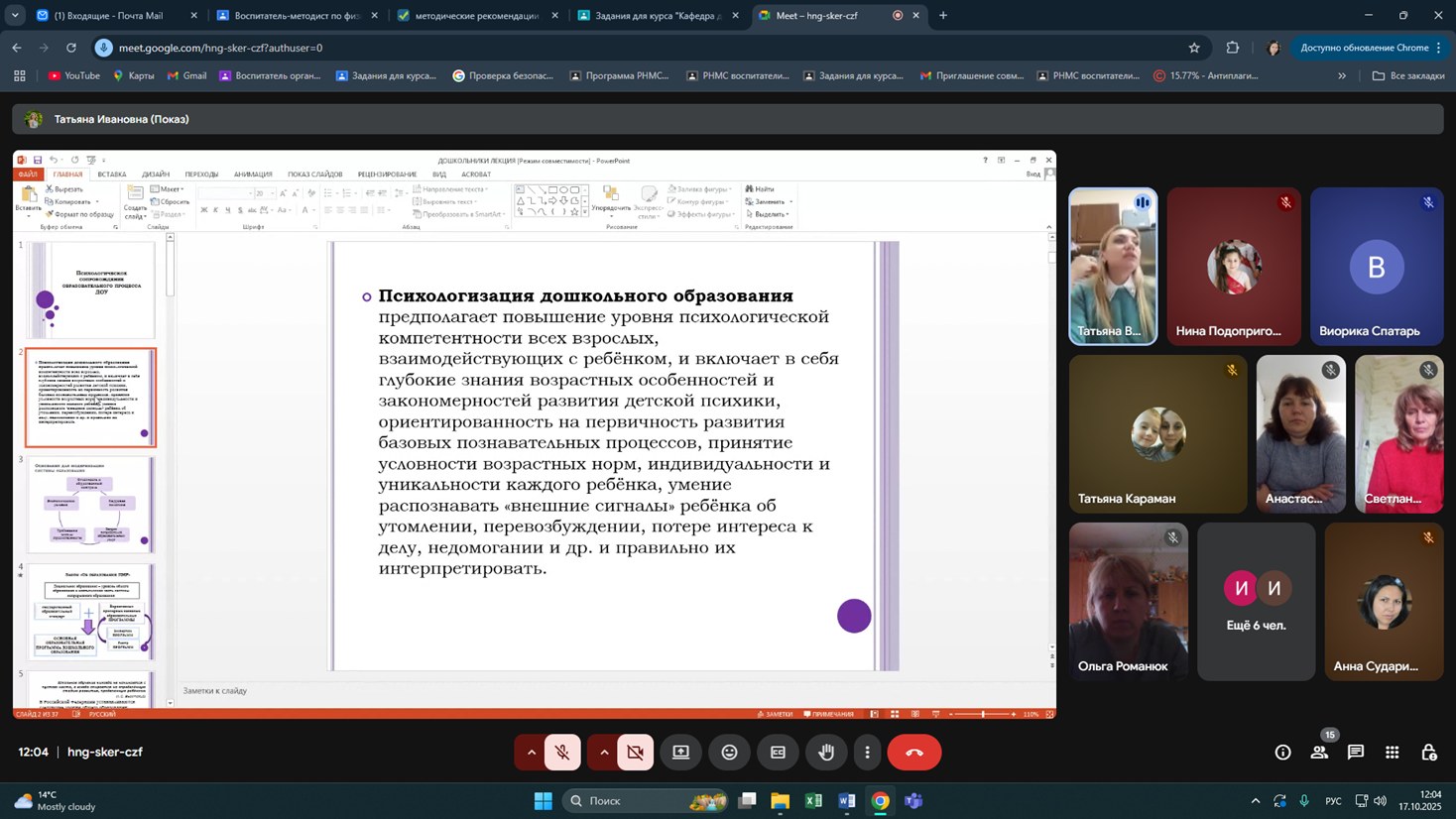Open host controls lock icon
The image size is (1456, 819).
1429,753
